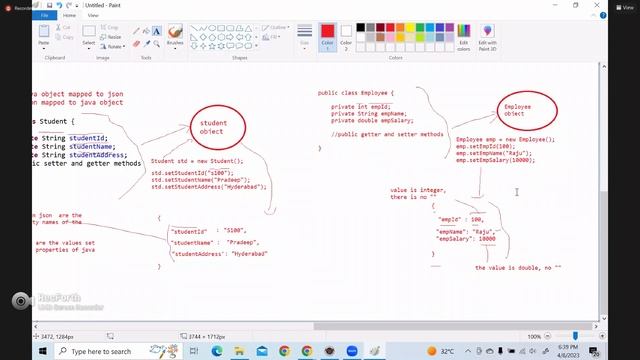Image resolution: width=640 pixels, height=360 pixels.
Task: Open the shape Outline dropdown
Action: coord(276,27)
